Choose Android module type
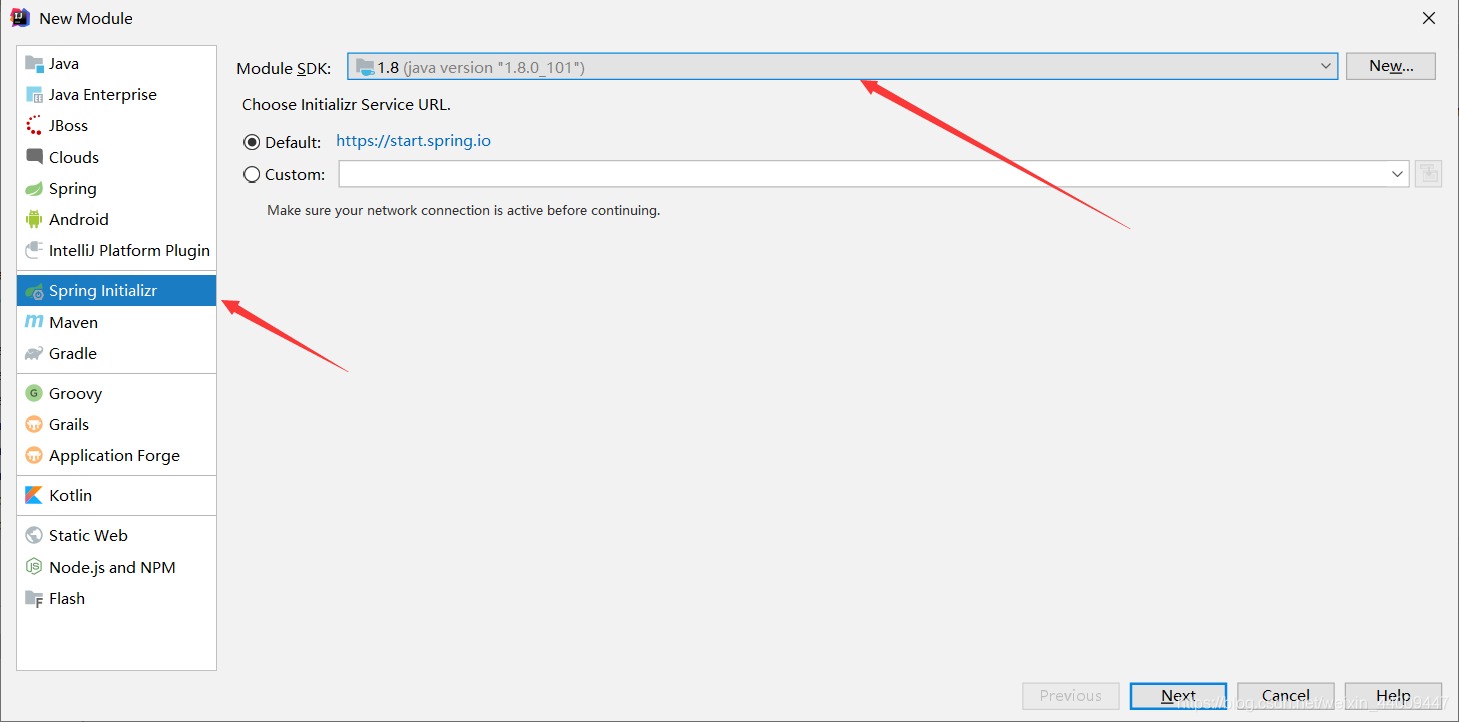Viewport: 1459px width, 722px height. 116,219
